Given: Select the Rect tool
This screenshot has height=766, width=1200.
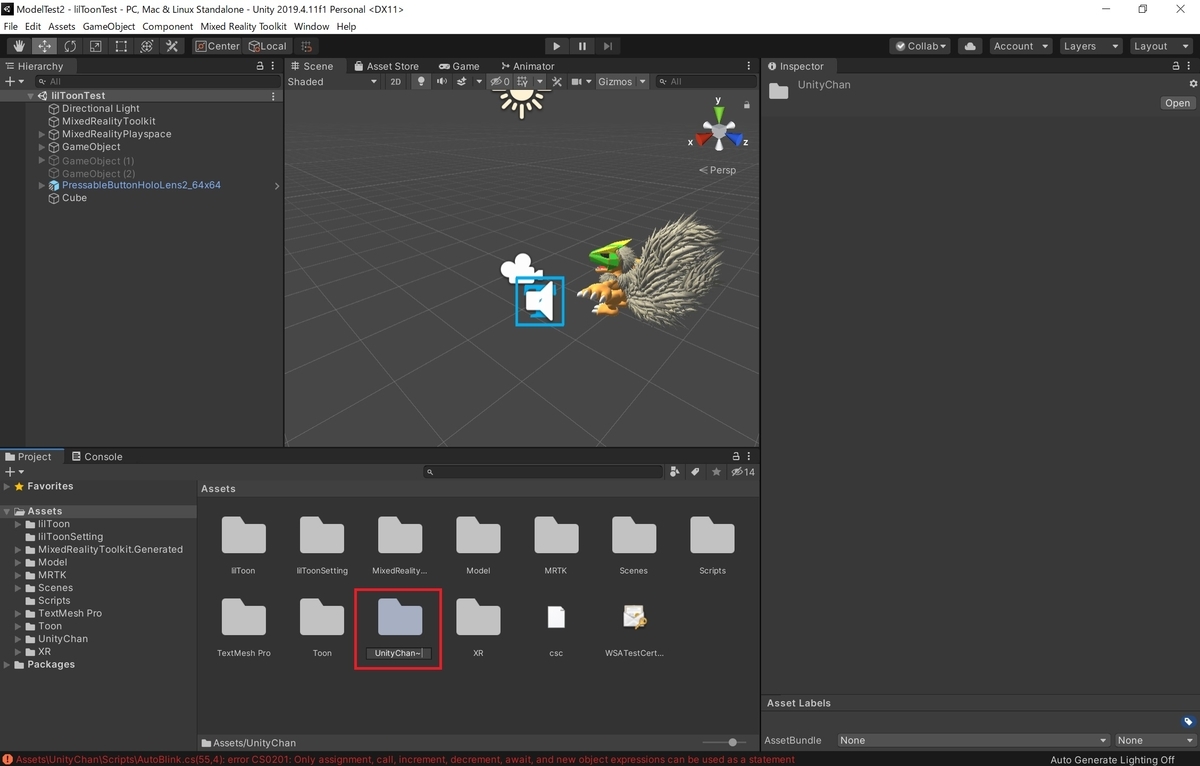Looking at the screenshot, I should tap(121, 46).
